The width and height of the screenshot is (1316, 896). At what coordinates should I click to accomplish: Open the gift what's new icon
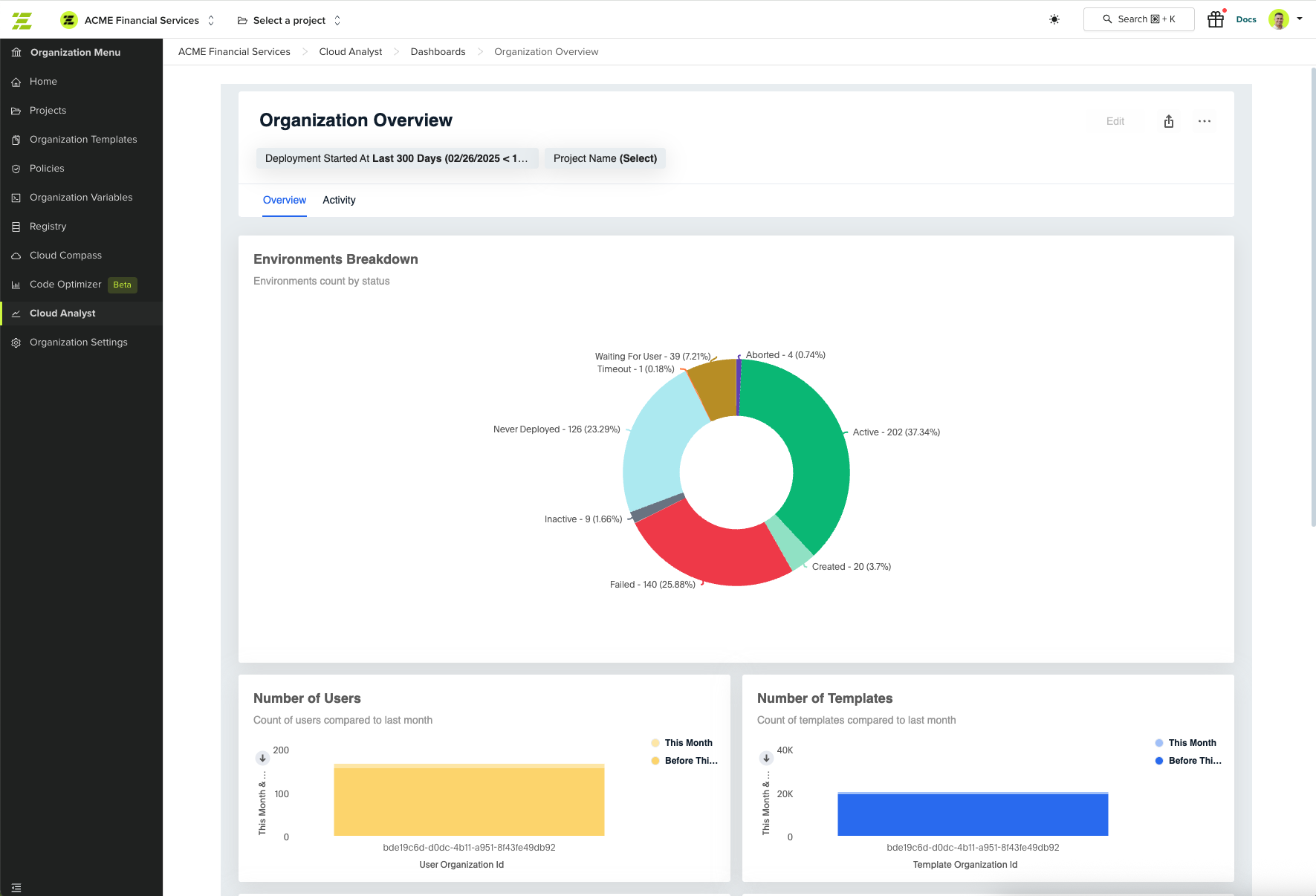point(1216,20)
